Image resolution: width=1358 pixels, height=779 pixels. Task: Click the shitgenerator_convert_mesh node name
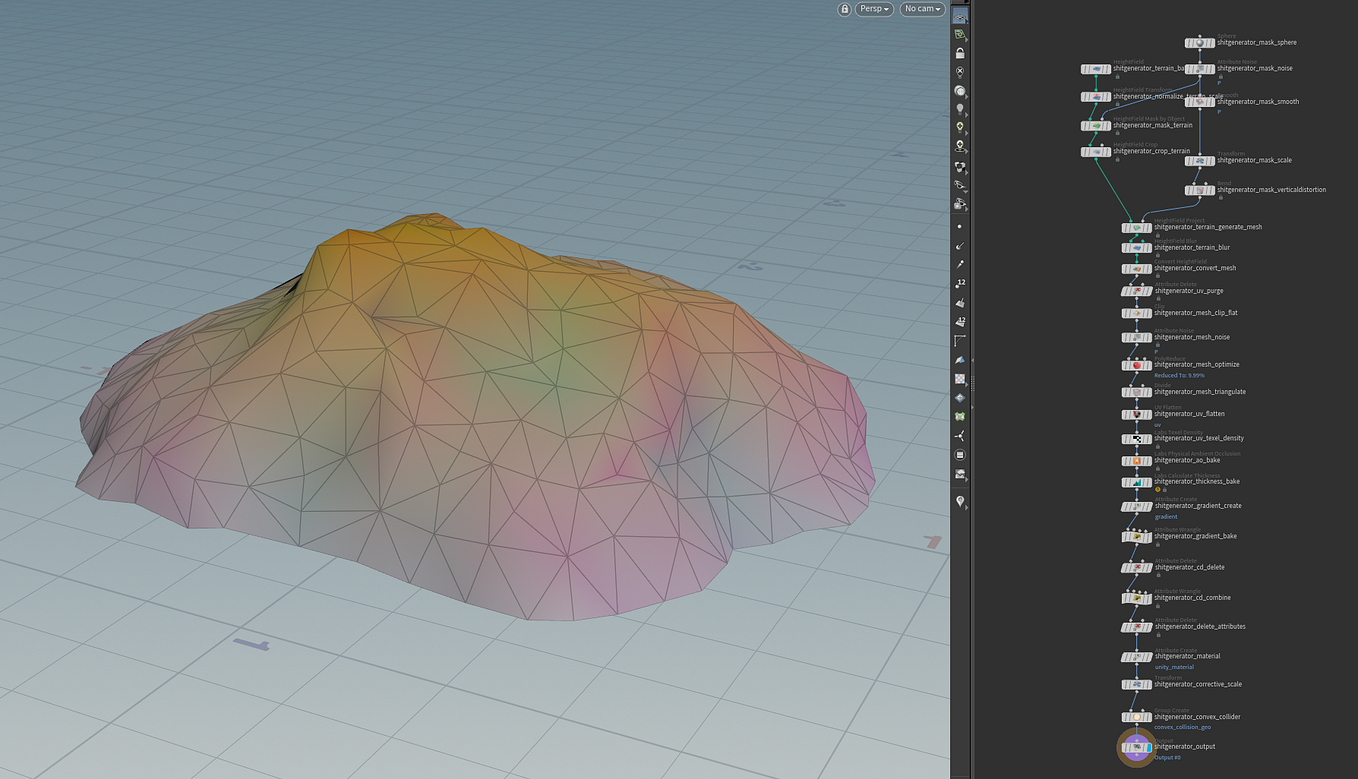1195,268
